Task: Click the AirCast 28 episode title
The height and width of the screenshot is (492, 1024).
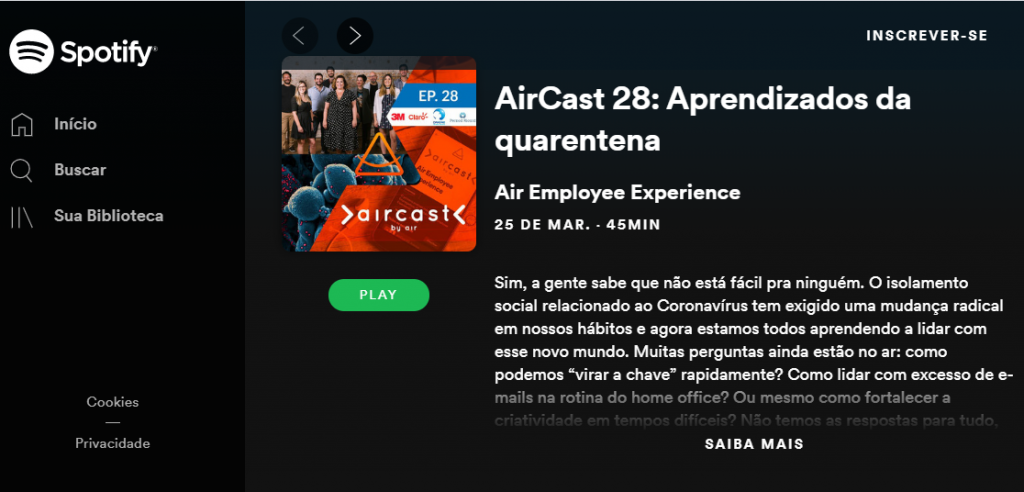Action: tap(703, 120)
